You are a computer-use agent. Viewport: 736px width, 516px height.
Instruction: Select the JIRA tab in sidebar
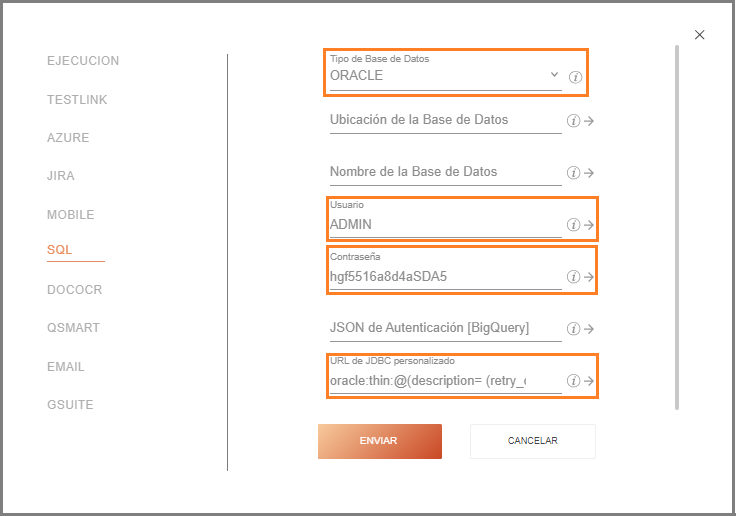(x=61, y=176)
